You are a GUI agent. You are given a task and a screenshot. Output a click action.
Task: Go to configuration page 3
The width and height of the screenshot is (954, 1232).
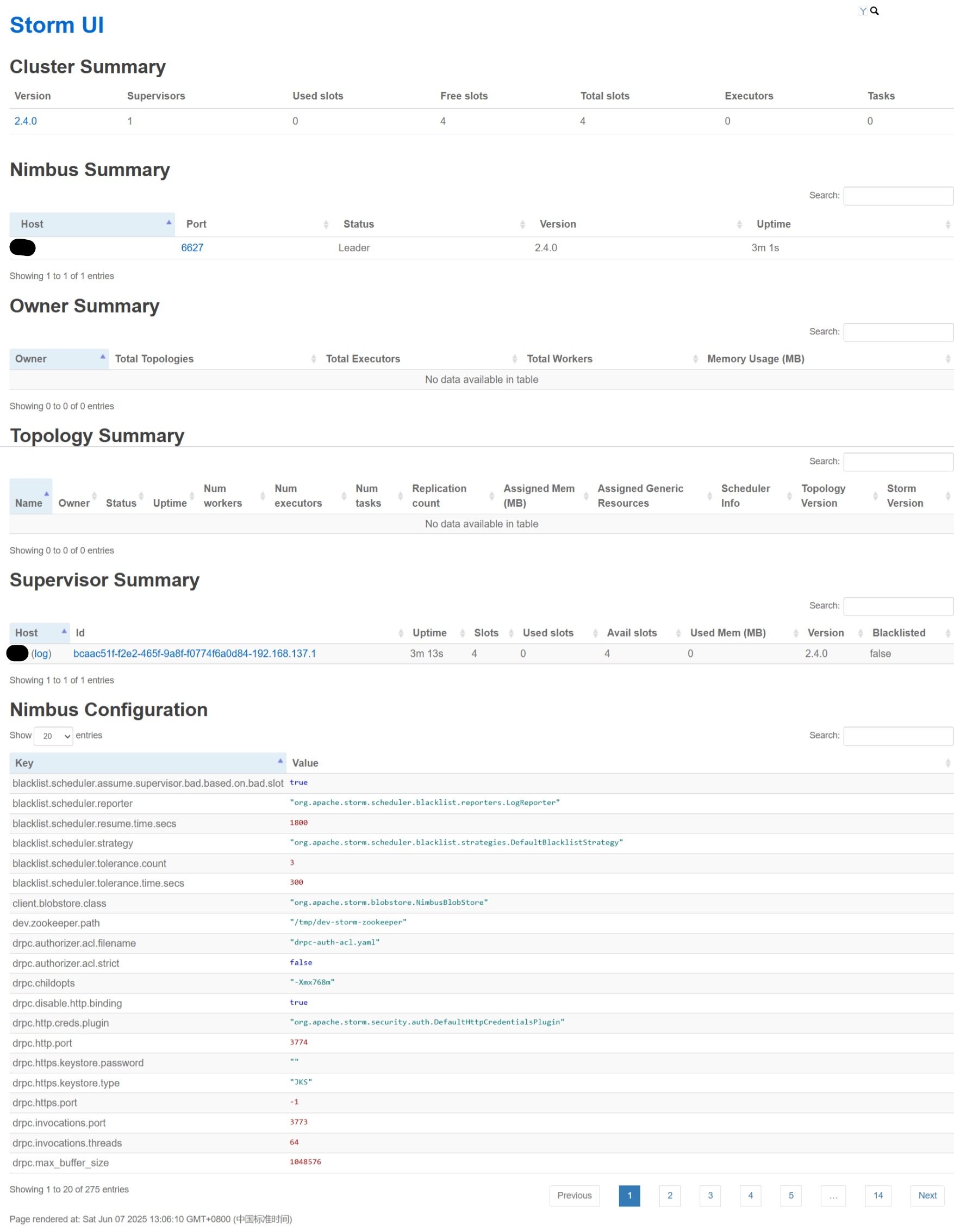pos(710,1196)
